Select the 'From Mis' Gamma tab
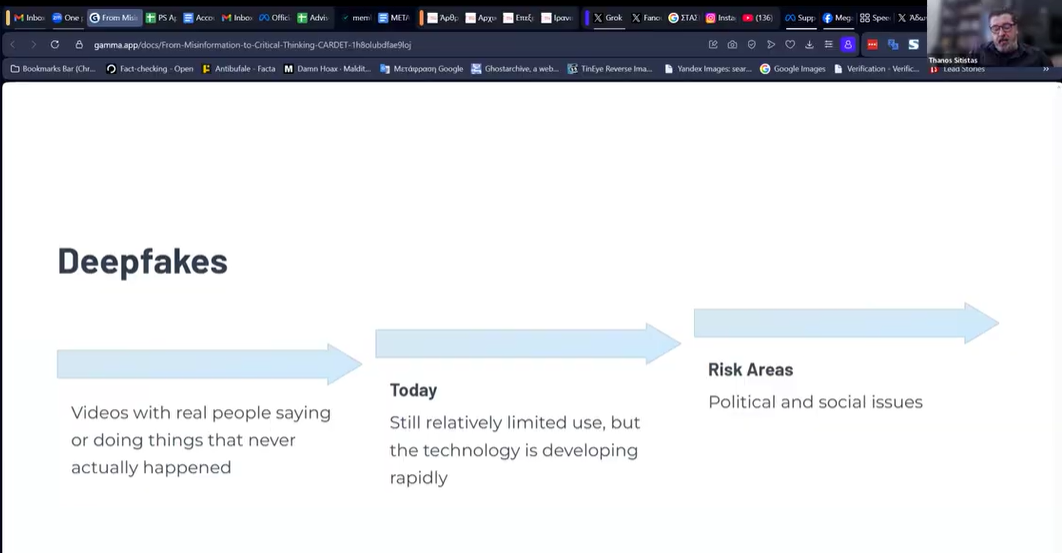The width and height of the screenshot is (1062, 553). point(114,18)
